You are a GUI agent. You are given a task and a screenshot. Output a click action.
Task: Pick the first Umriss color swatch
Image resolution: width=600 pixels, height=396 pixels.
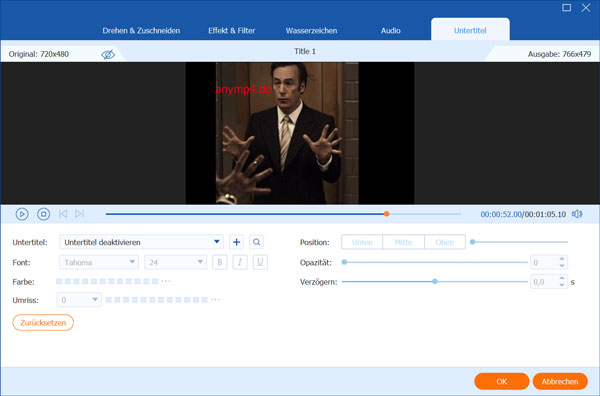109,300
